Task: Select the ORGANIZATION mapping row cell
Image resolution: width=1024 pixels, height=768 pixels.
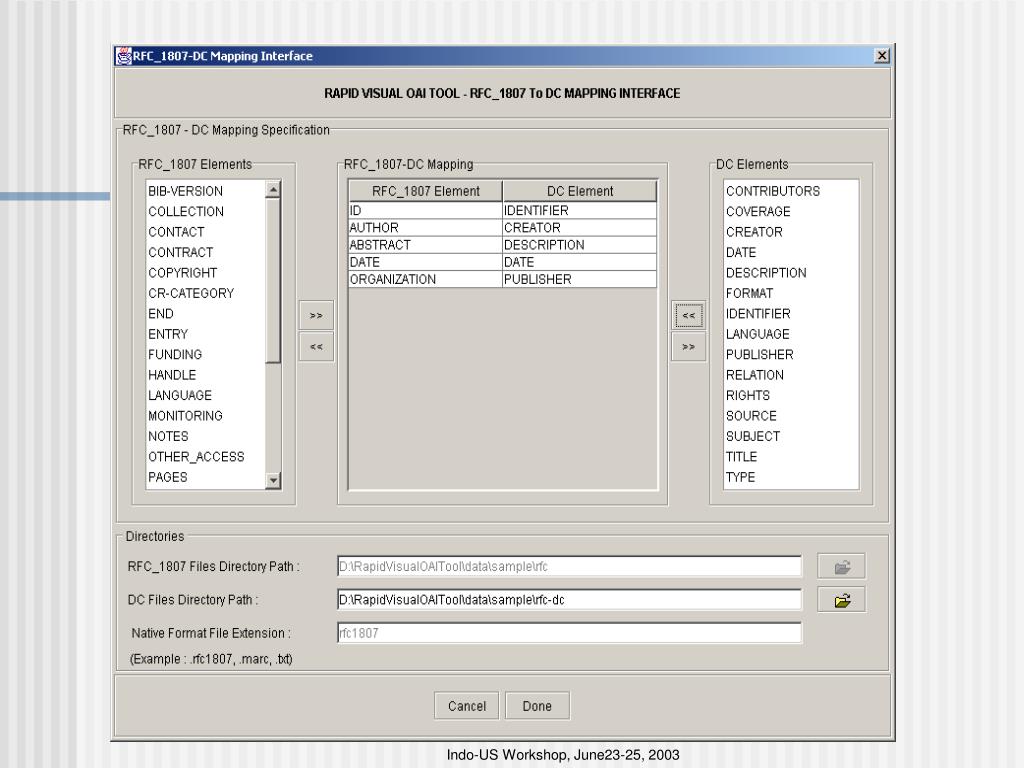Action: point(426,280)
